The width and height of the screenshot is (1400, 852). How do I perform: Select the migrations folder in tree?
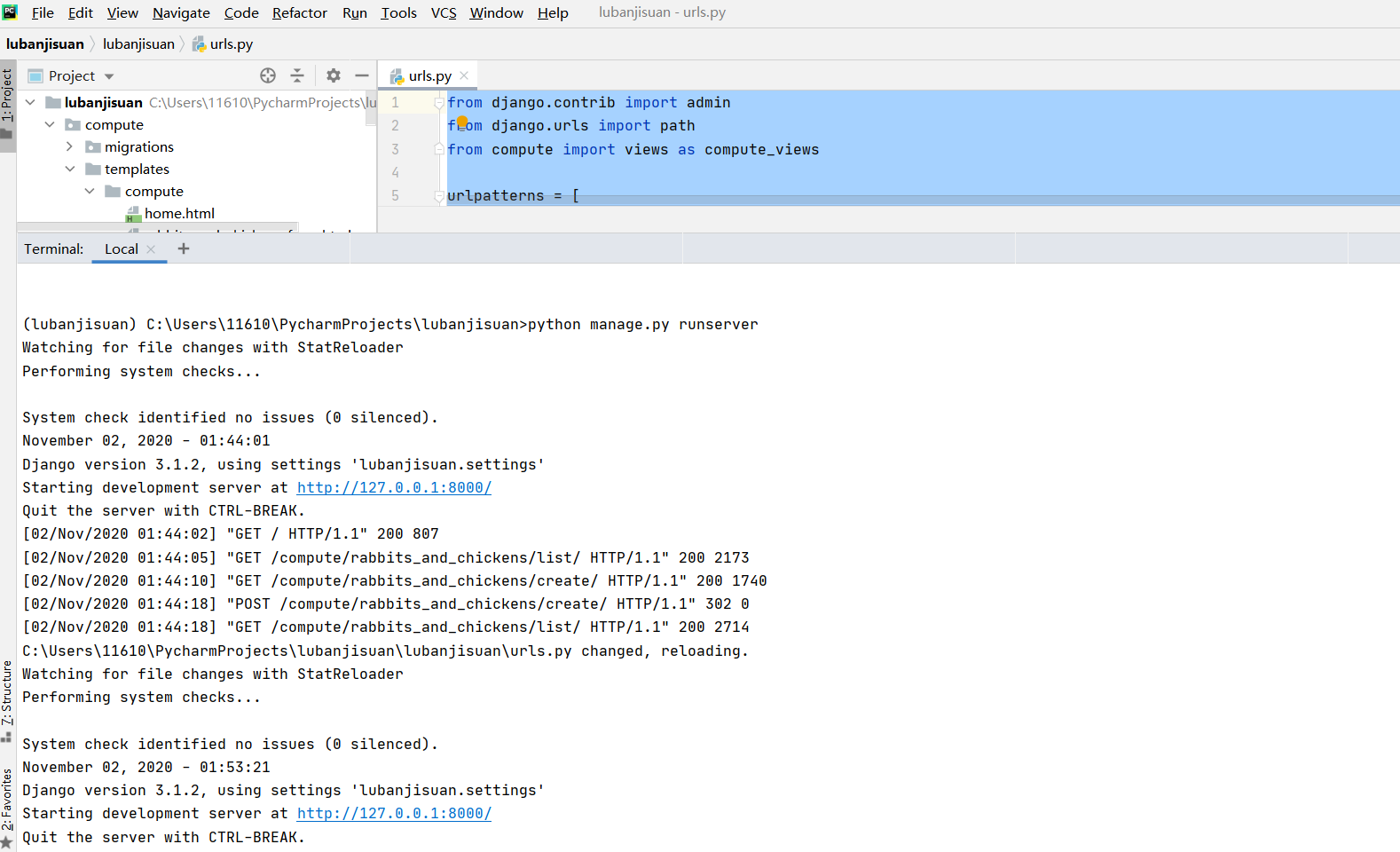point(139,146)
